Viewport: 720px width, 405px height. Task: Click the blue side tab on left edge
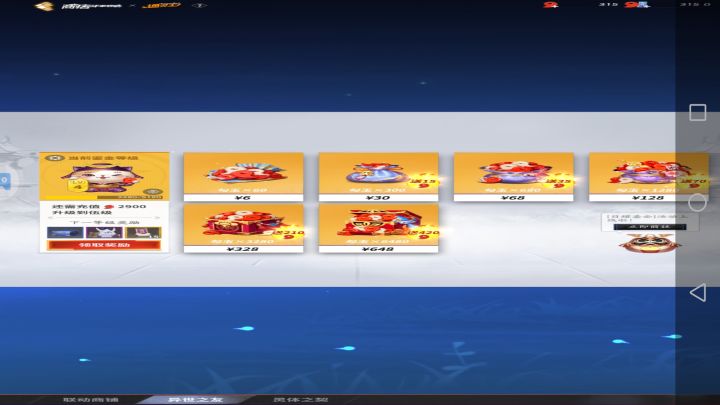tap(4, 180)
